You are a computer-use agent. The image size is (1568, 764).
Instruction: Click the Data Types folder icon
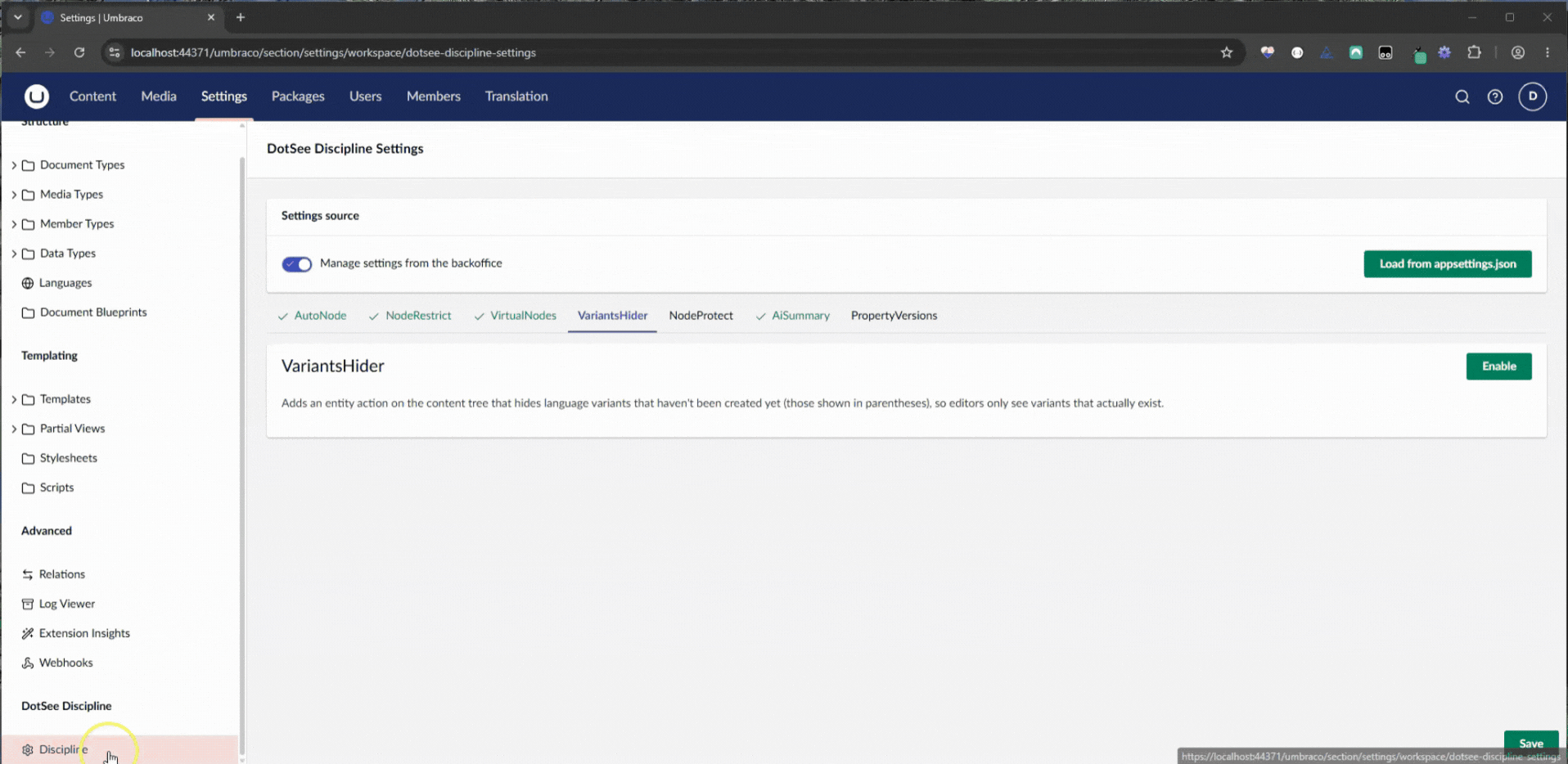(28, 254)
